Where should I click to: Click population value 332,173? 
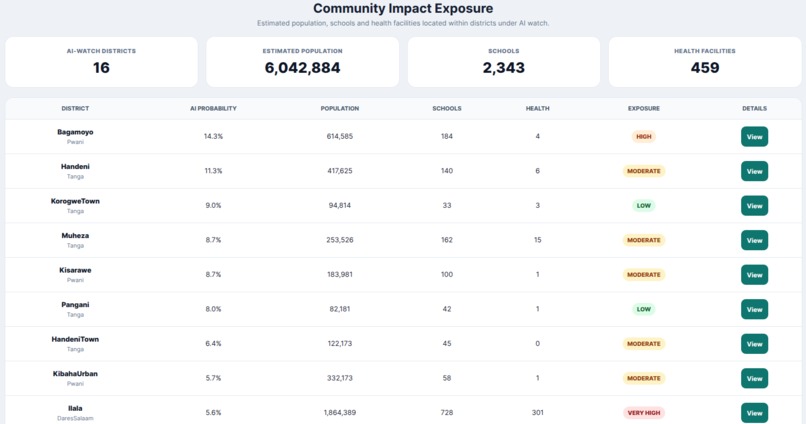(x=340, y=378)
